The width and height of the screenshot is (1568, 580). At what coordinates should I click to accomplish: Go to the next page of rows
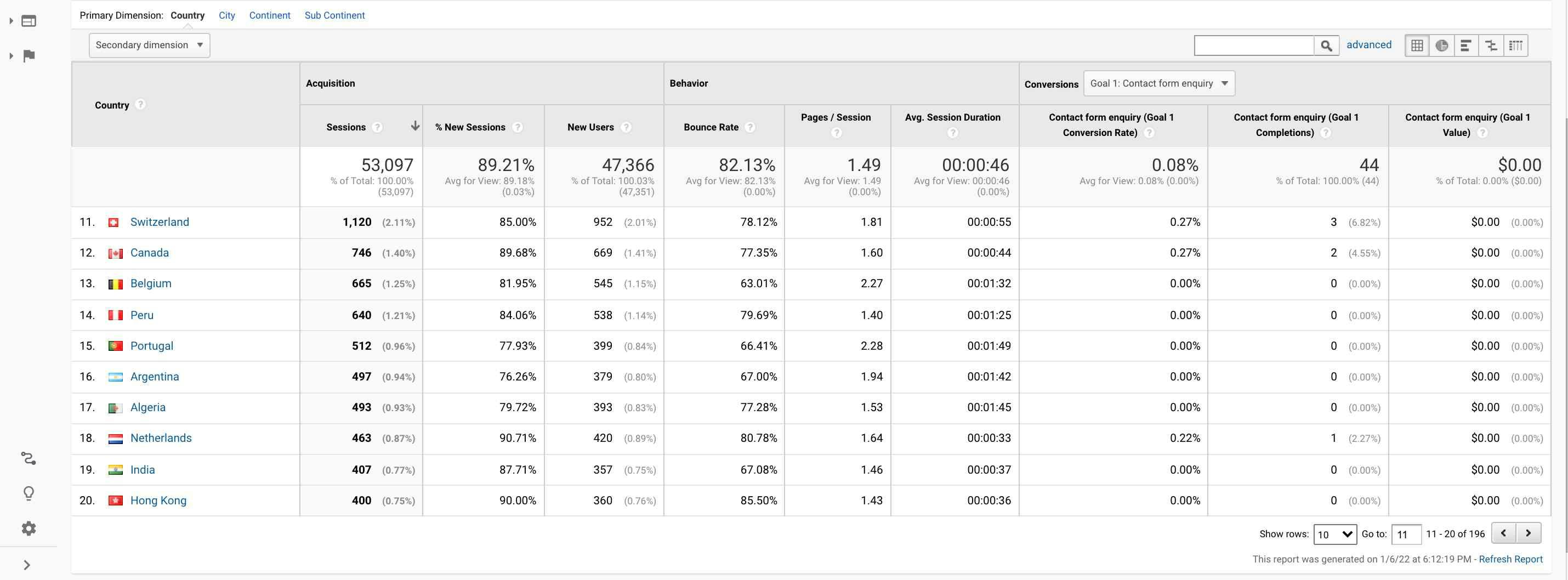1529,533
